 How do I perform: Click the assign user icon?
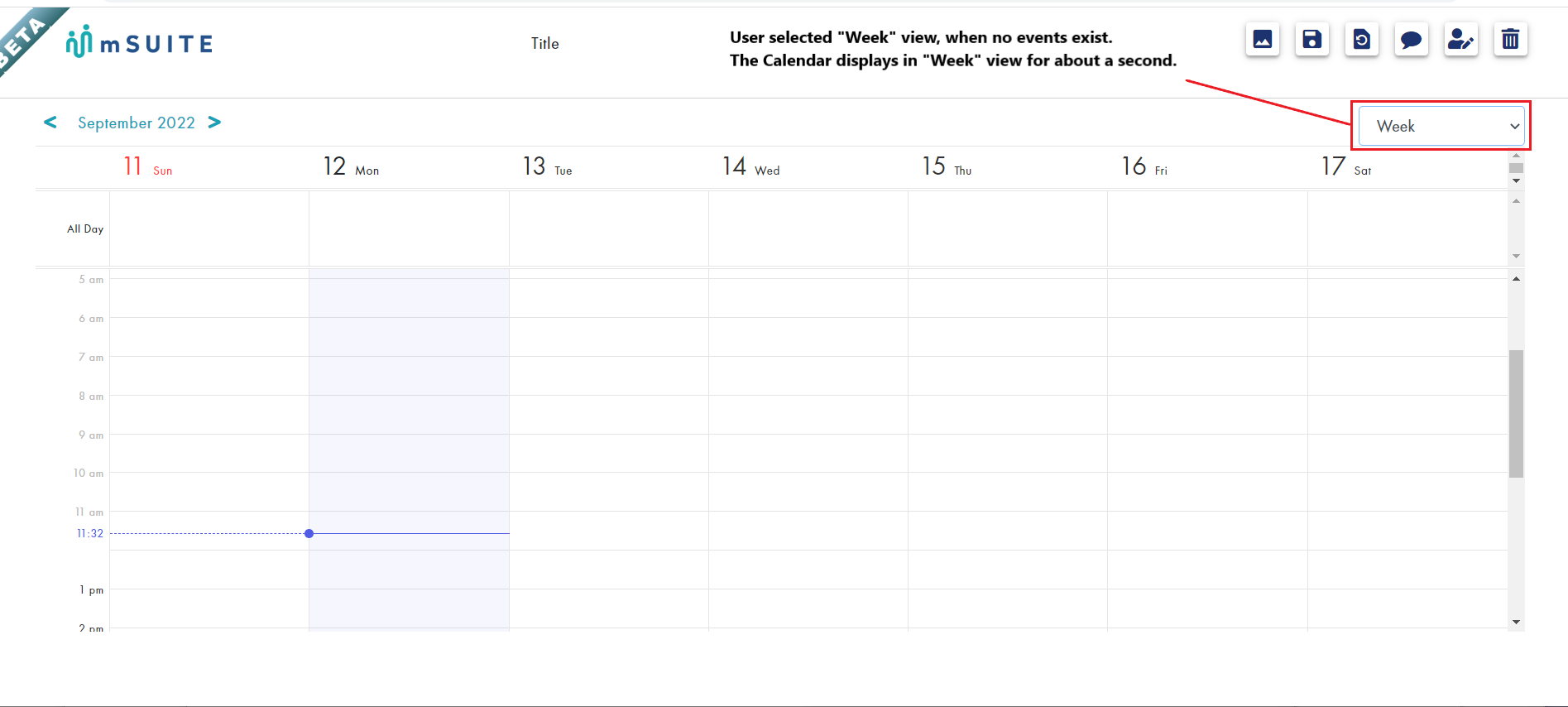[1460, 39]
